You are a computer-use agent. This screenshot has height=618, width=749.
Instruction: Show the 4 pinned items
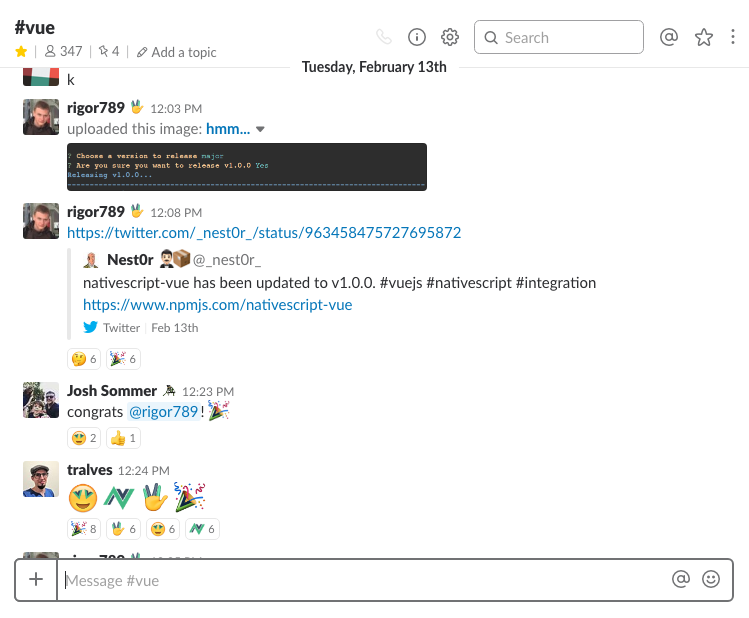[x=109, y=51]
